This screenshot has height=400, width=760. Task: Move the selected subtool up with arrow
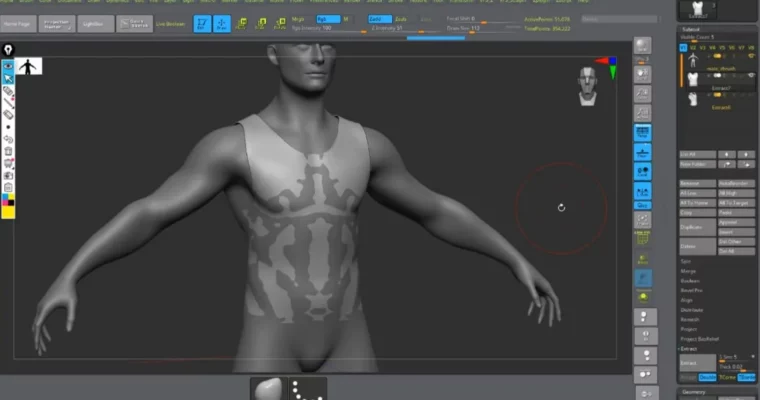(726, 155)
